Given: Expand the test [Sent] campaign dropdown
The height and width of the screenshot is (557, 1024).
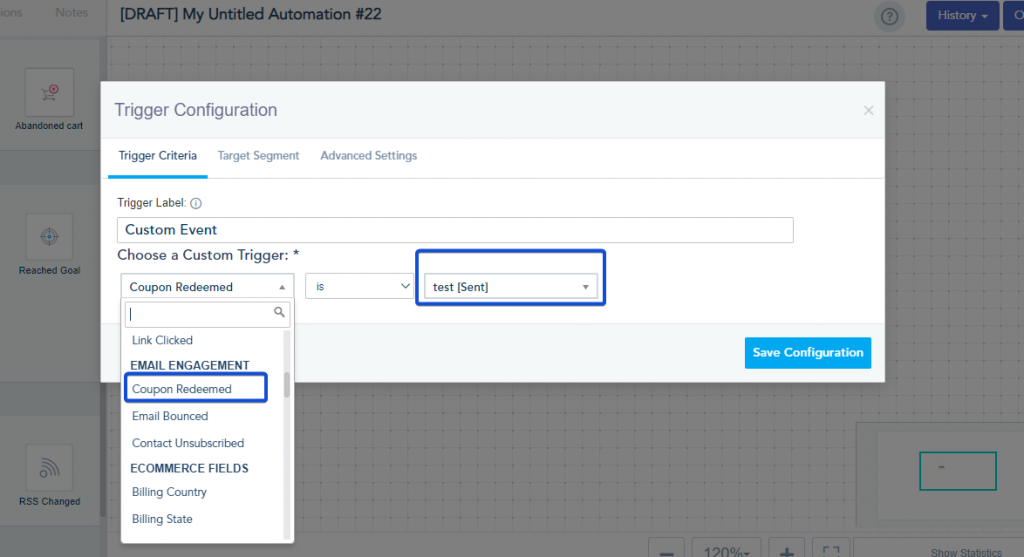Looking at the screenshot, I should 511,287.
